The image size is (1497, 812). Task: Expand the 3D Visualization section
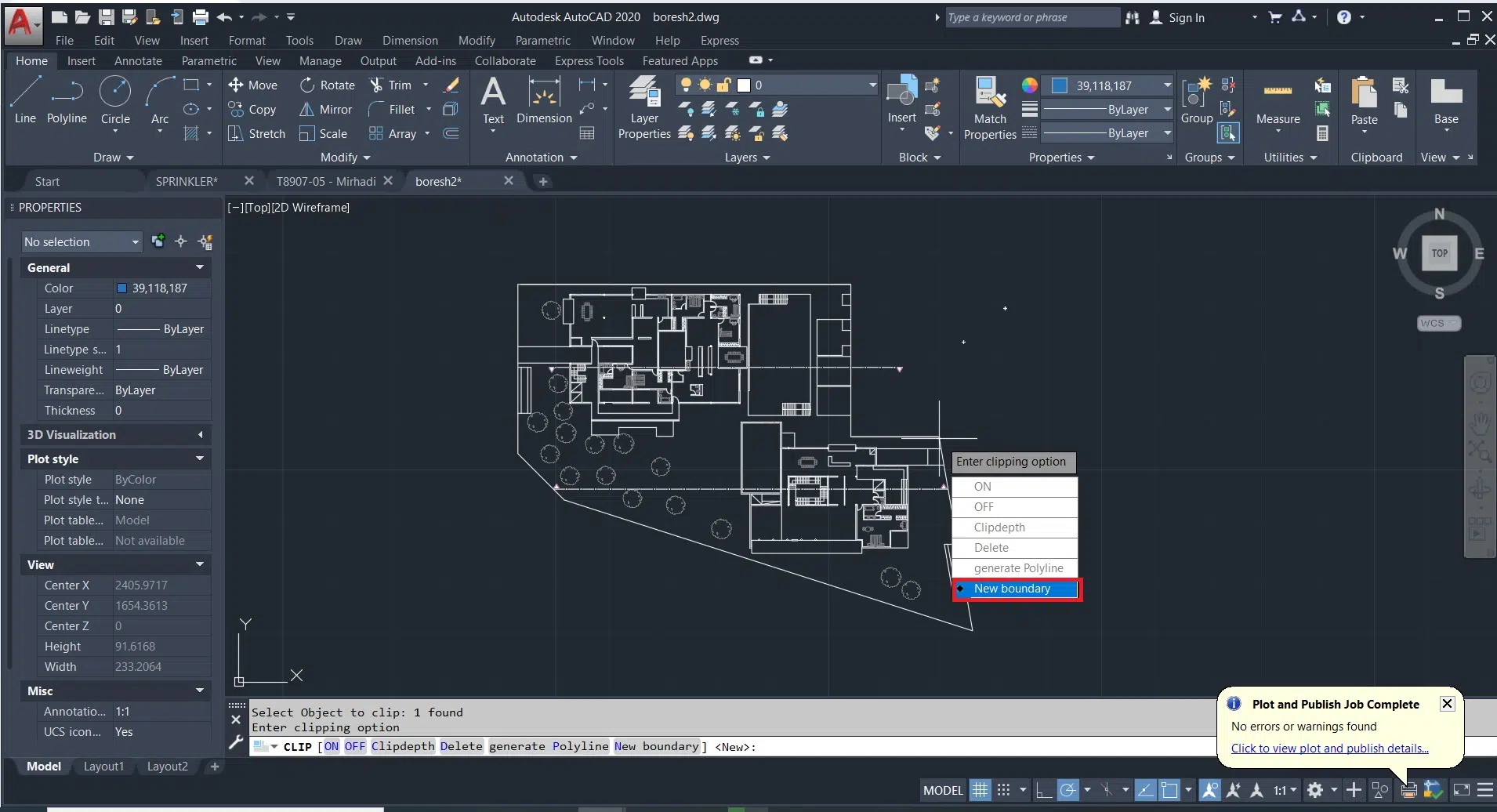[x=200, y=435]
